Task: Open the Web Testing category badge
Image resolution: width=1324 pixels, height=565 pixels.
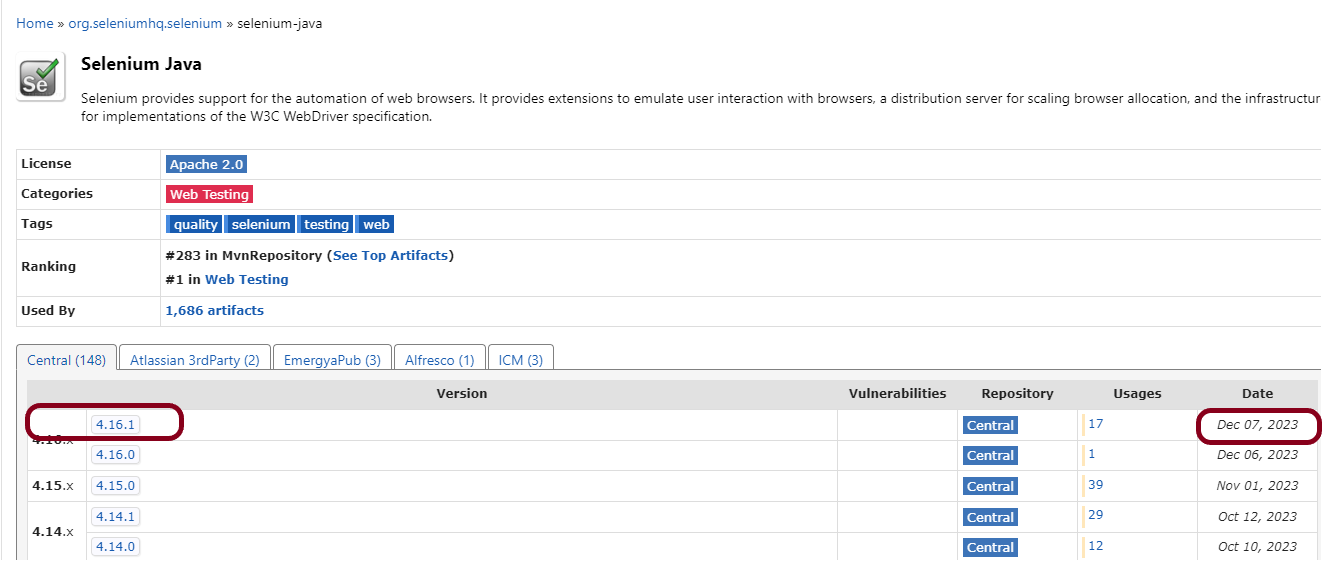Action: 209,194
